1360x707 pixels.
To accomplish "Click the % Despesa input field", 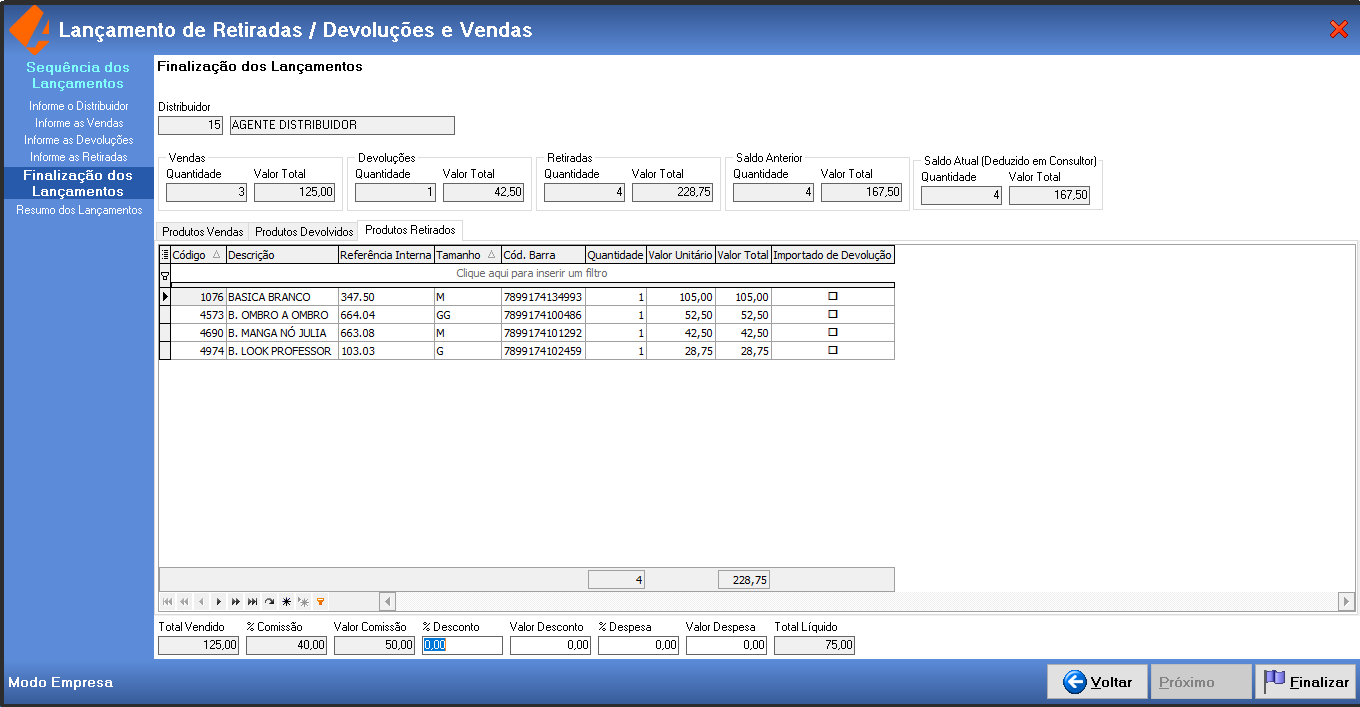I will pyautogui.click(x=638, y=645).
